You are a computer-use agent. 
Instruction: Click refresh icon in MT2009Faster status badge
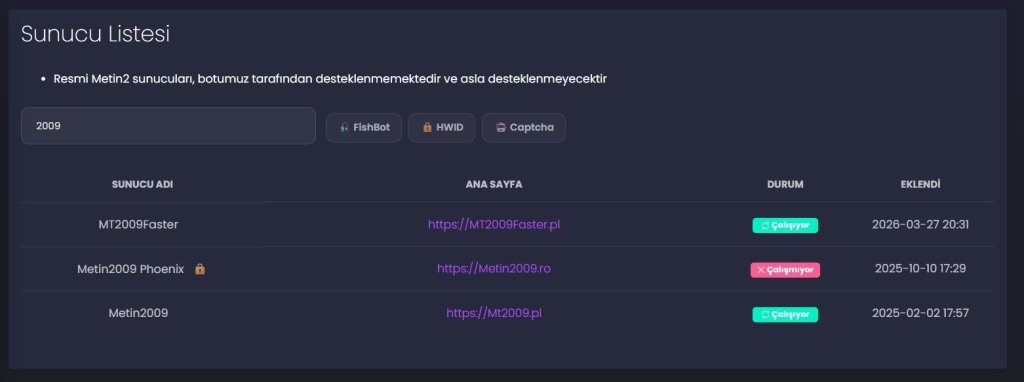tap(765, 226)
